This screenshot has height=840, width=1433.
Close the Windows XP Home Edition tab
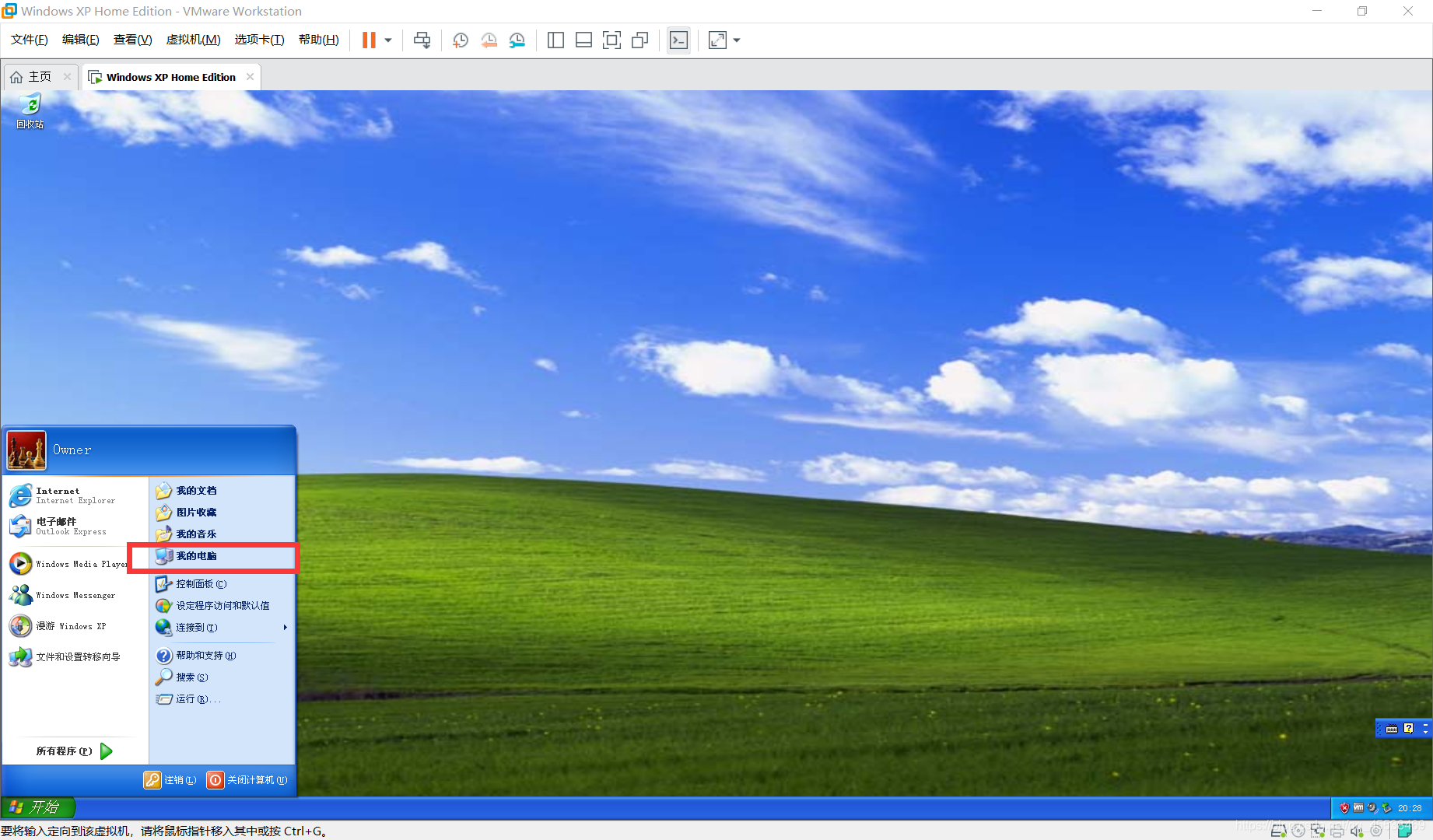click(250, 76)
